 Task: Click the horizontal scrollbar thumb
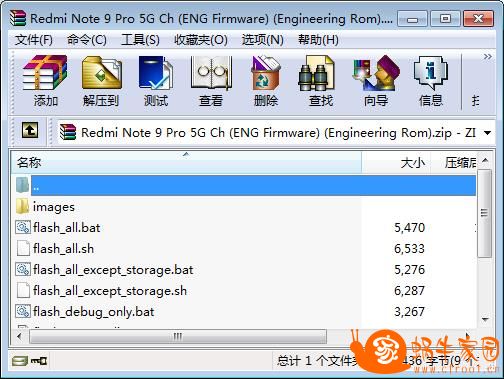[x=178, y=337]
